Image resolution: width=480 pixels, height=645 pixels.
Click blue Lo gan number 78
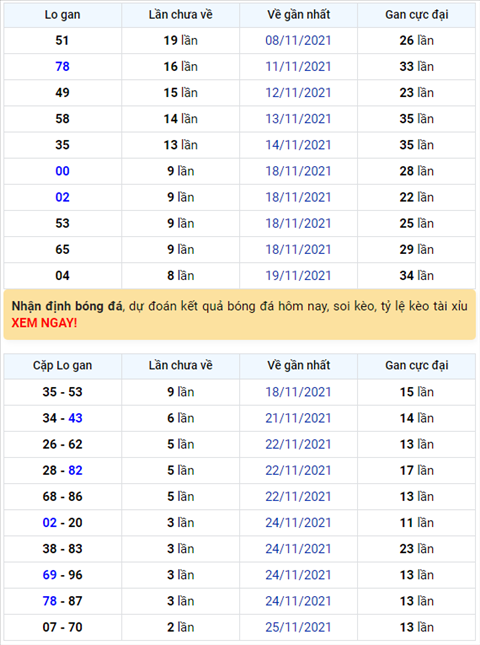(62, 67)
